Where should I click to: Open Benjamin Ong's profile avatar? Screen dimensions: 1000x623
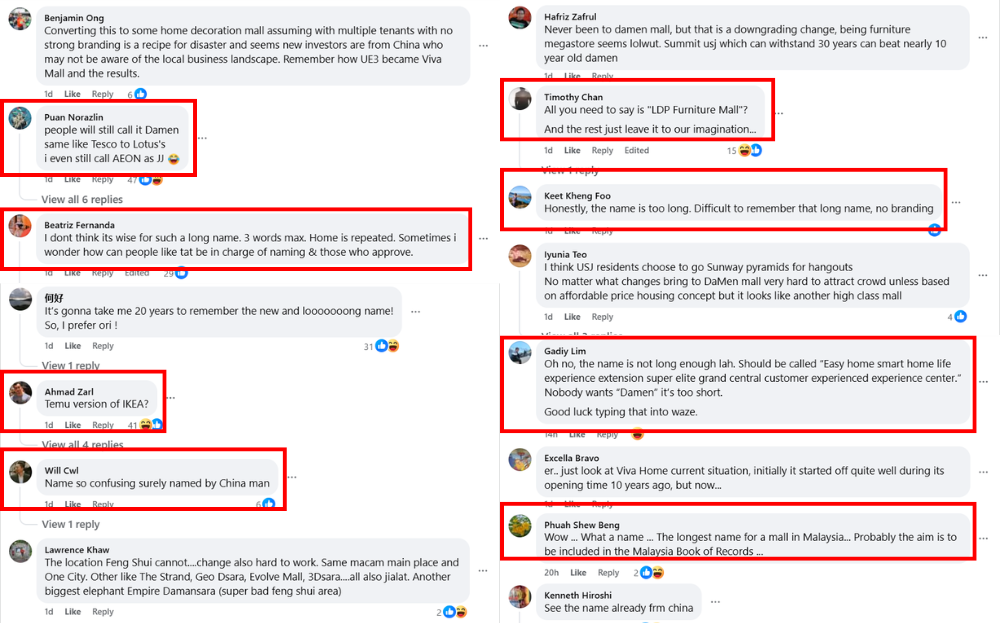point(20,19)
